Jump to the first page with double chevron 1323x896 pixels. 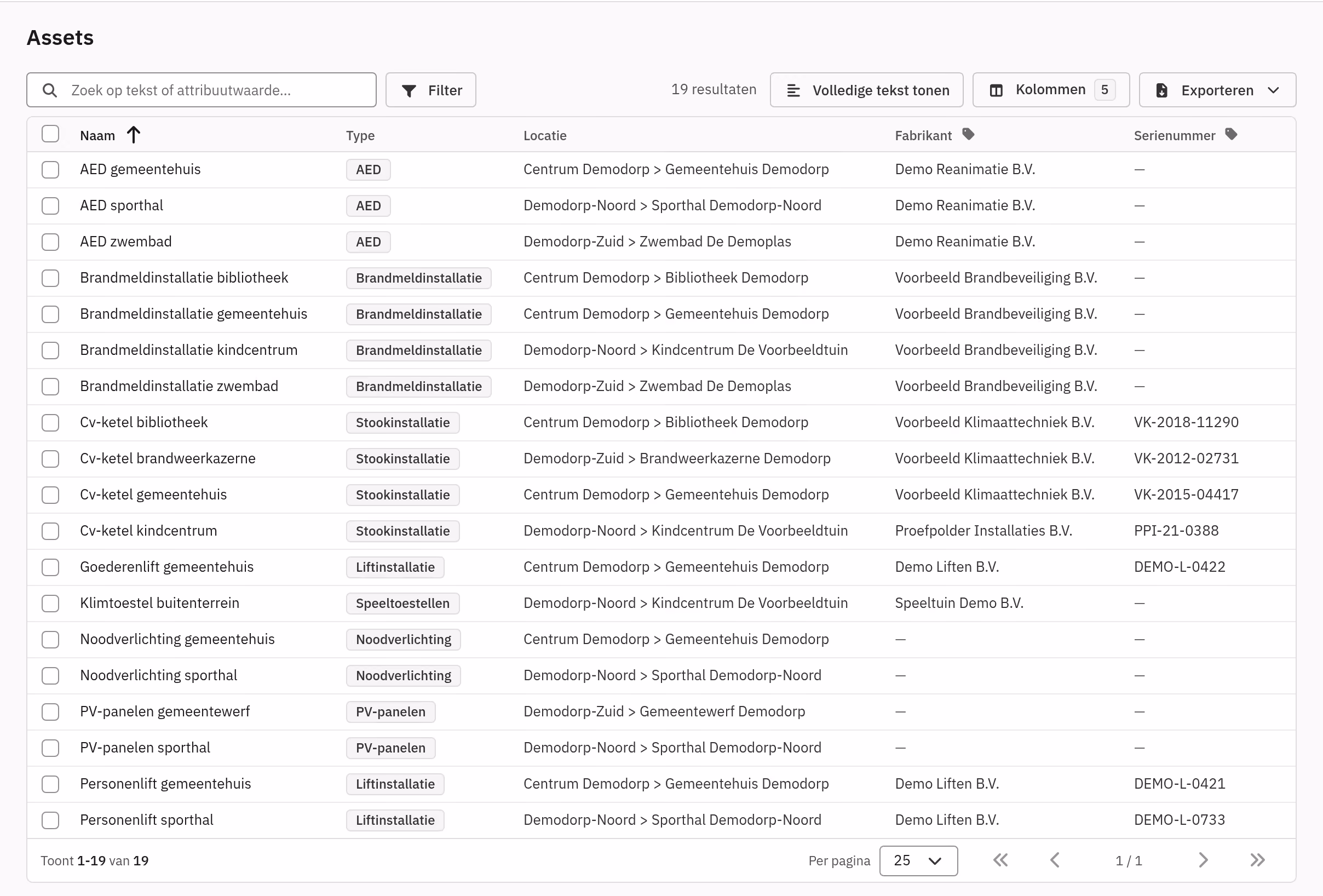tap(1000, 860)
